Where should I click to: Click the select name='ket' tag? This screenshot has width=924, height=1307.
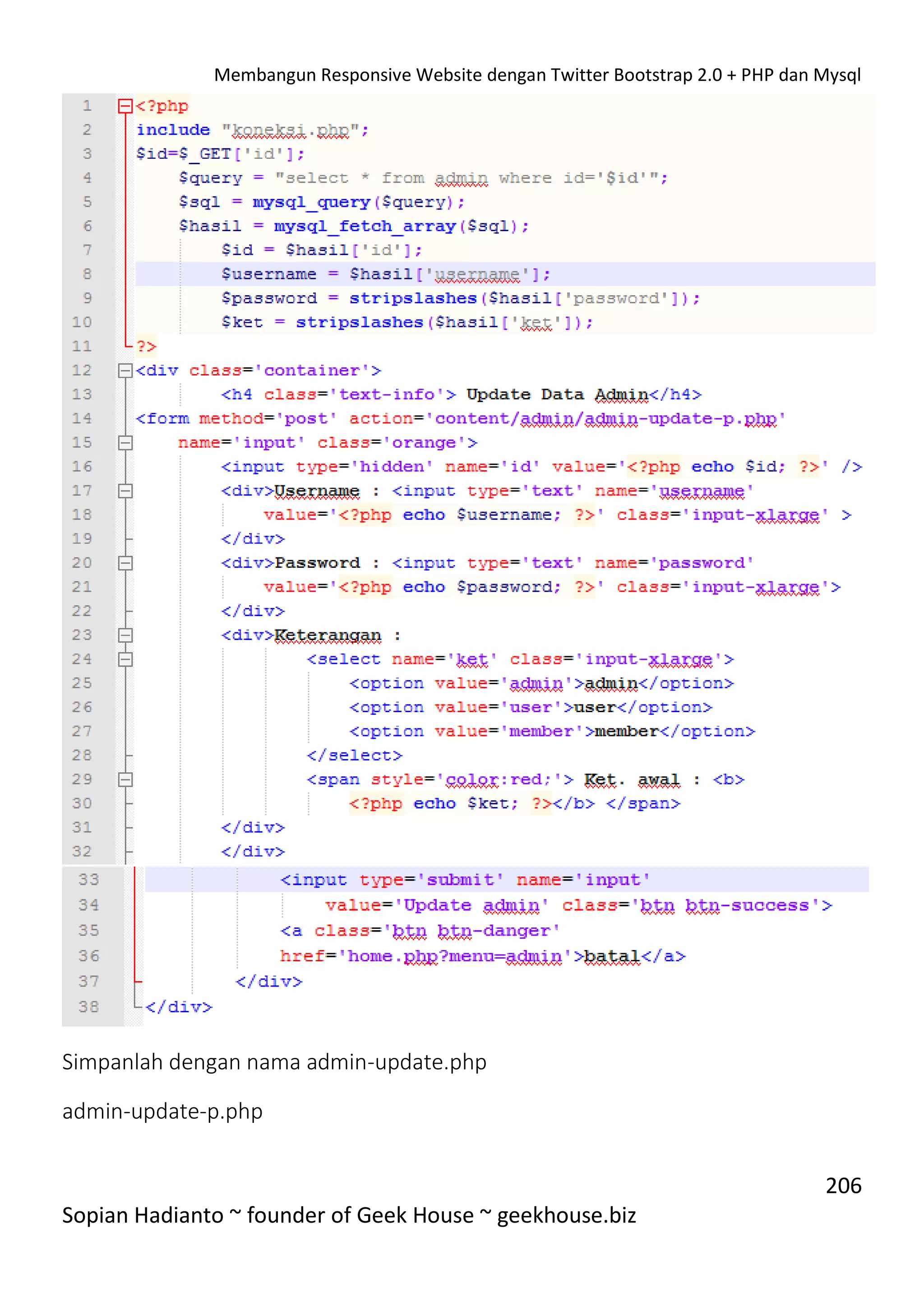click(x=521, y=659)
